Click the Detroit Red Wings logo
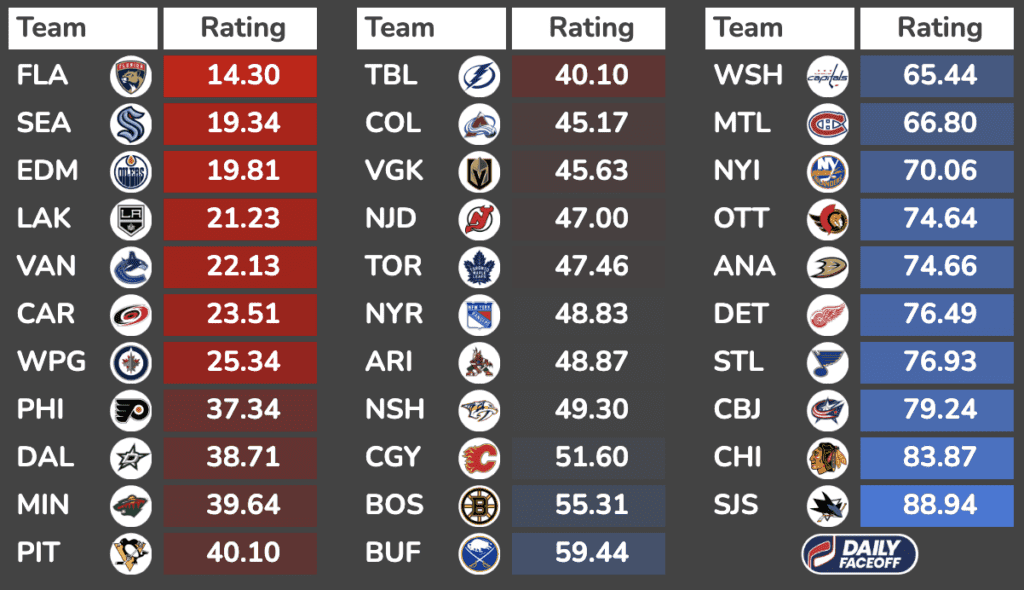1024x590 pixels. click(827, 315)
